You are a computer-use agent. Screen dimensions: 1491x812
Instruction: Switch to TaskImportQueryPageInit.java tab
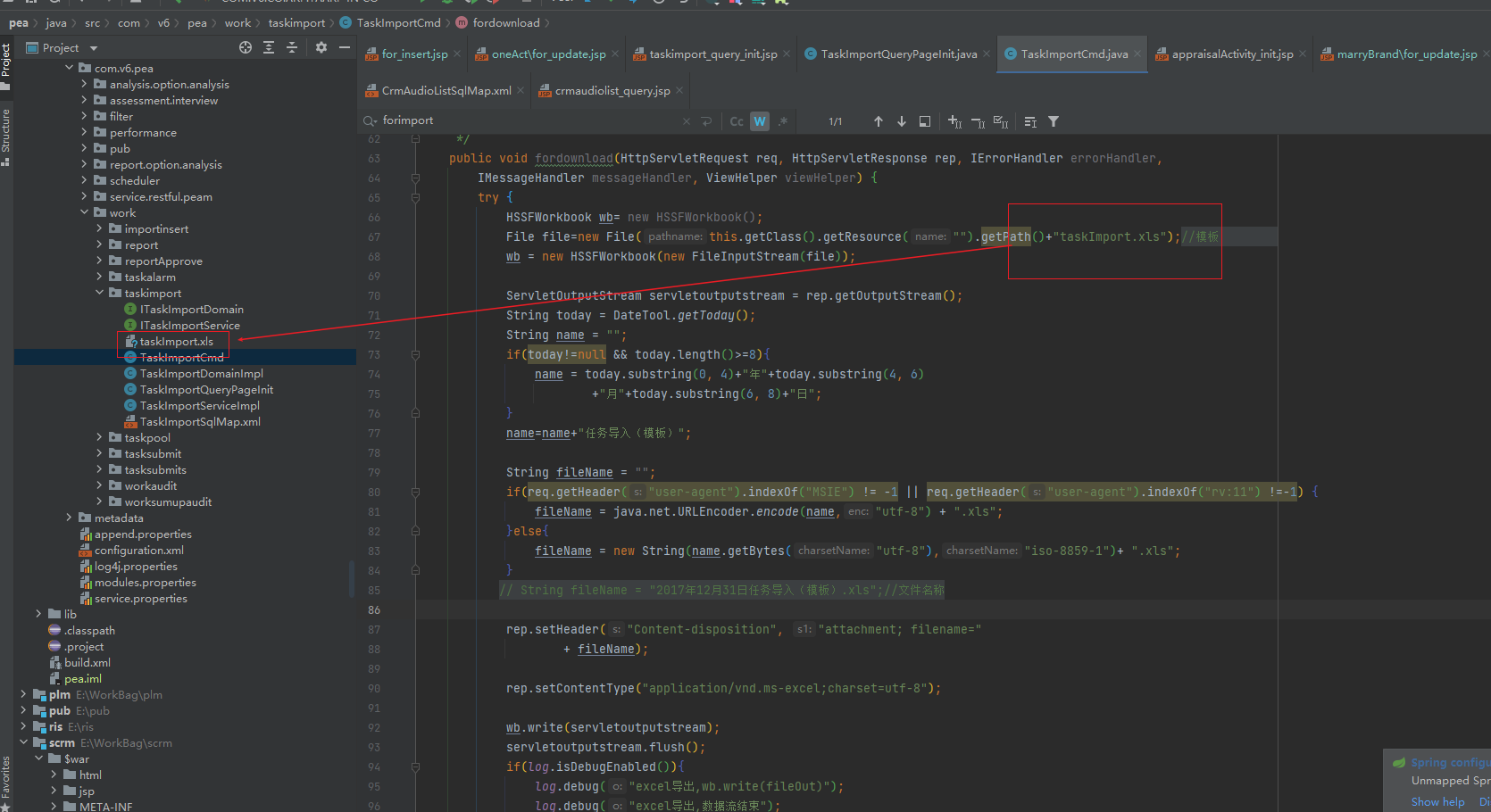[x=898, y=54]
